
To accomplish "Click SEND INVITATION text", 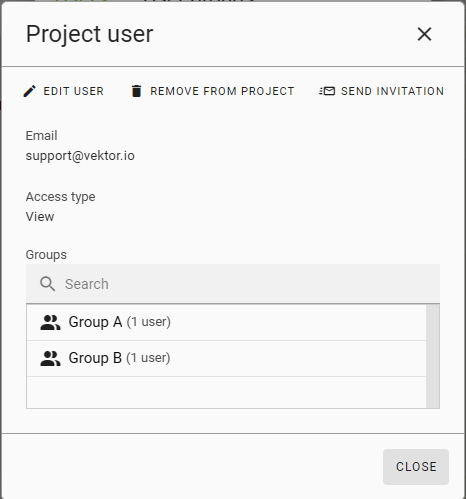I will pos(392,91).
